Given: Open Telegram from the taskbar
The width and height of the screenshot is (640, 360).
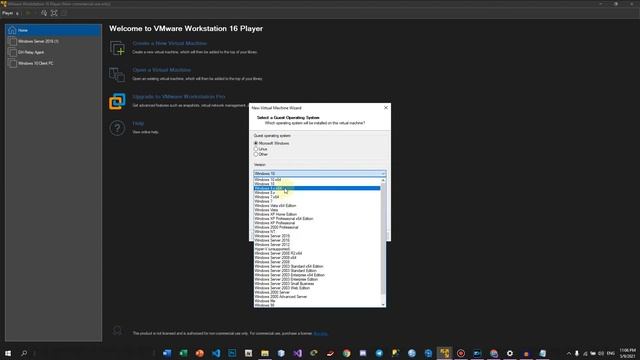Looking at the screenshot, I should [x=379, y=353].
